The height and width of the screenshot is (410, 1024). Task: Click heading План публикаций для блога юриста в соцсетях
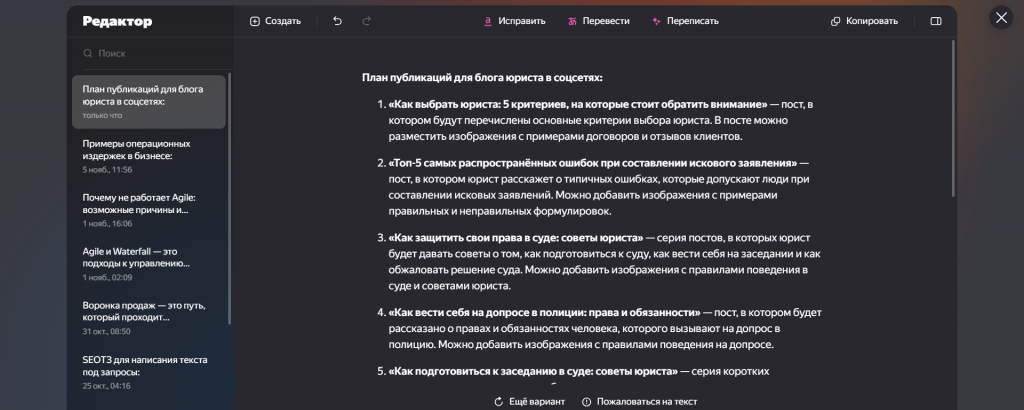482,78
